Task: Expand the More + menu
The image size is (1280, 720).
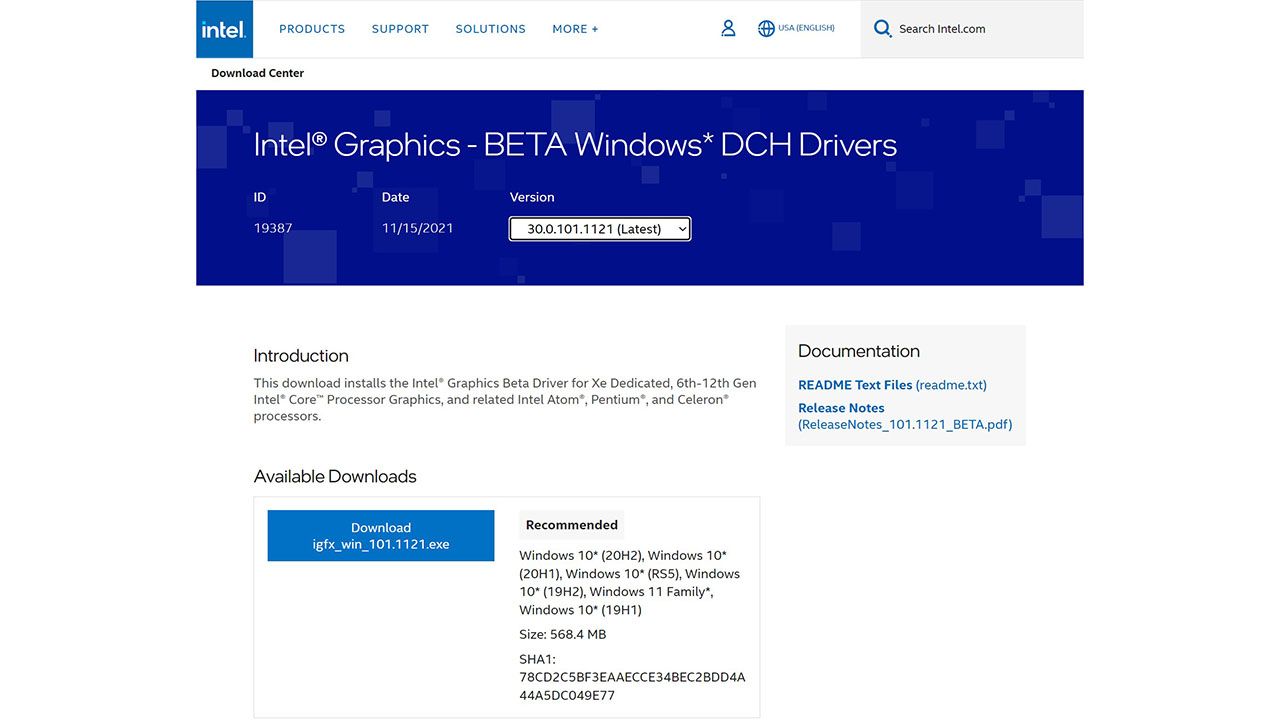Action: (x=575, y=29)
